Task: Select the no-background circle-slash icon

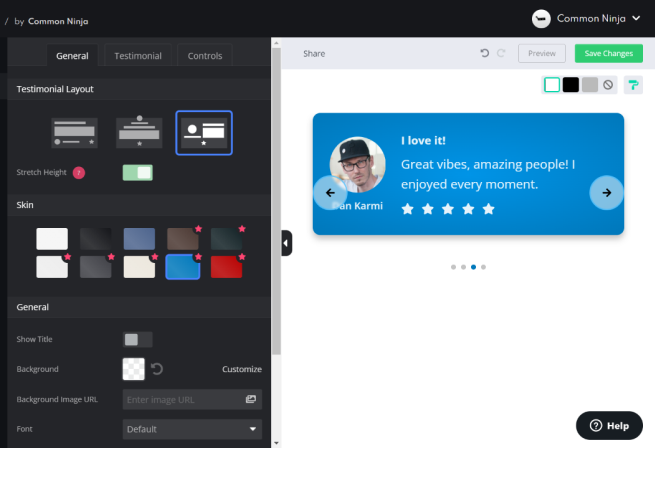Action: click(608, 85)
